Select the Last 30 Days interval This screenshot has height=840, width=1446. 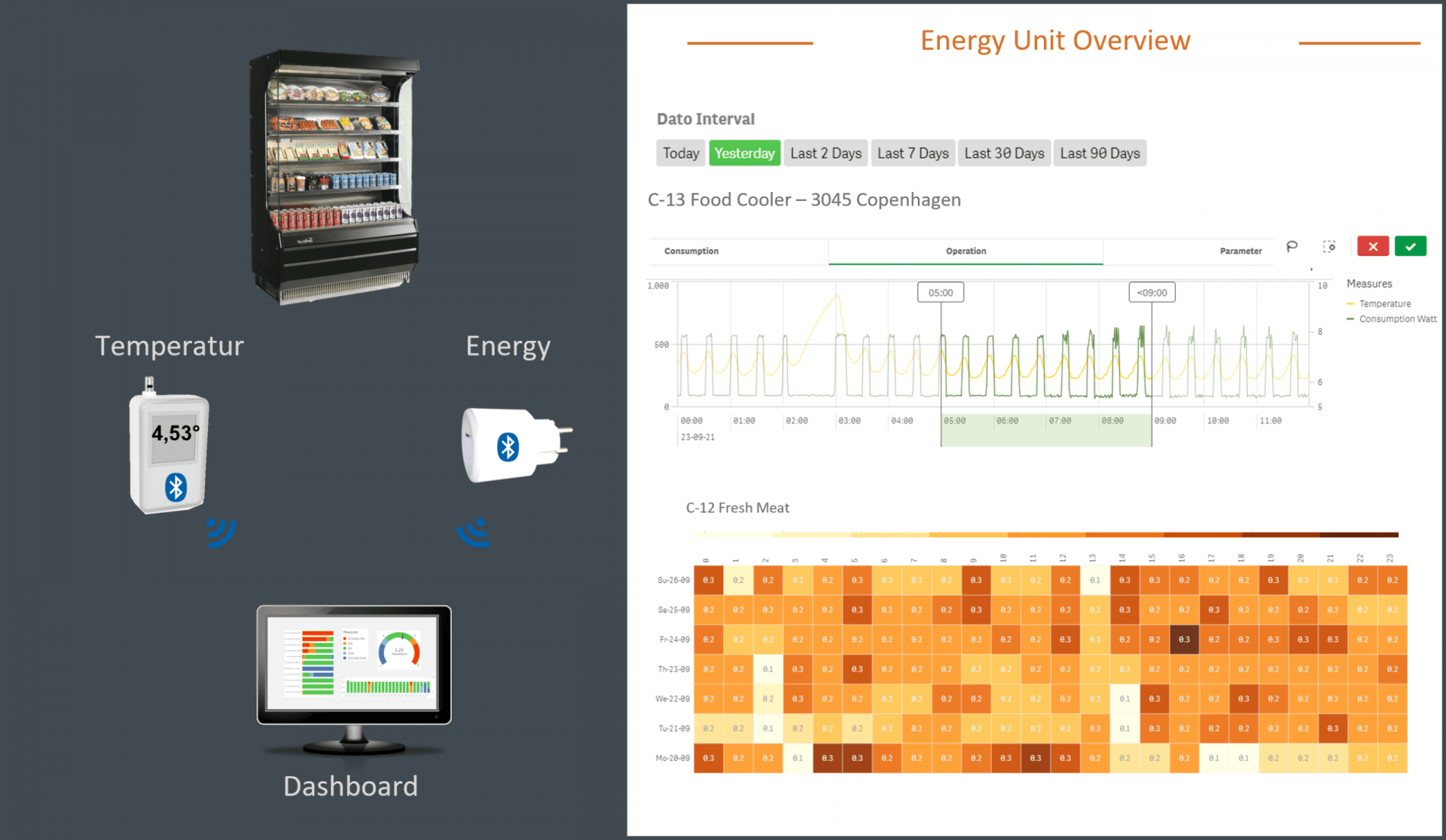1004,153
